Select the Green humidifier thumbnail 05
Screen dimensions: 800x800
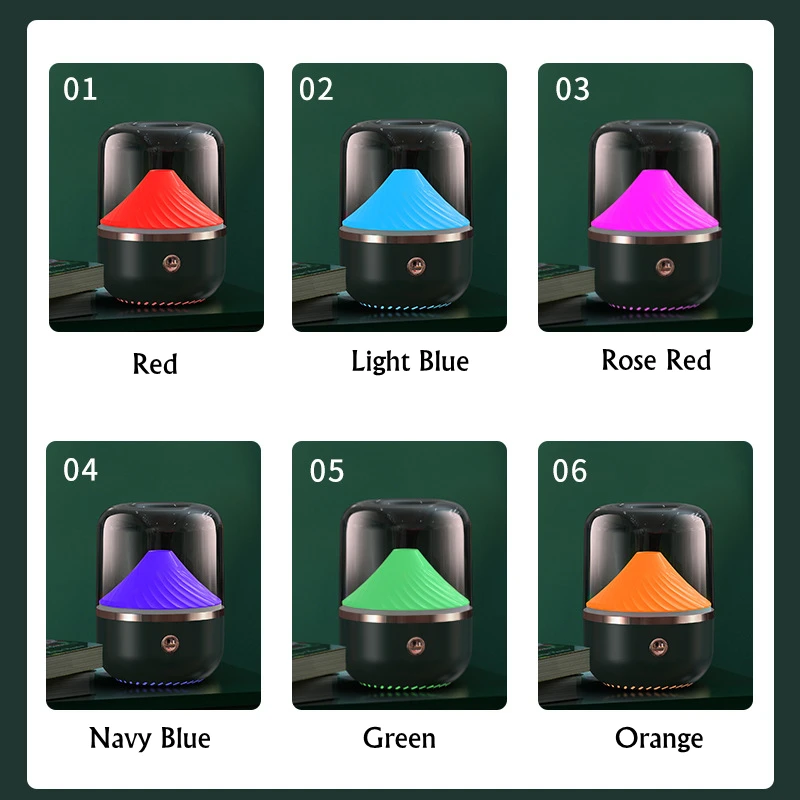[x=399, y=575]
